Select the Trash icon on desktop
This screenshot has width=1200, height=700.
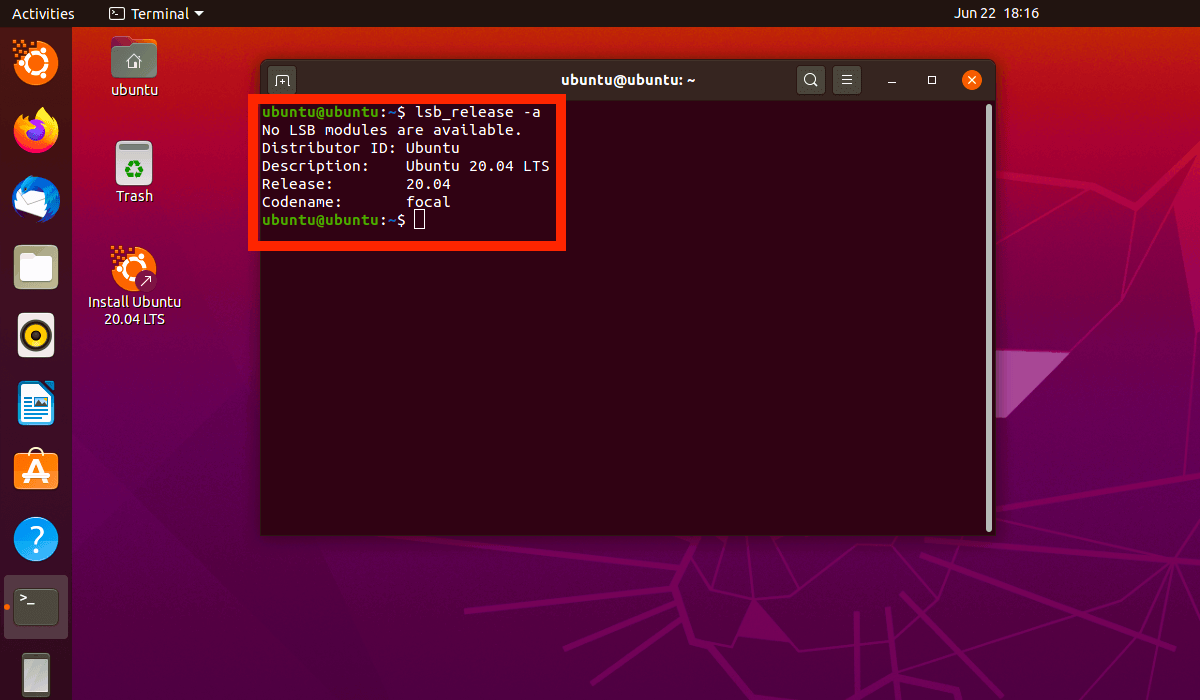[134, 172]
